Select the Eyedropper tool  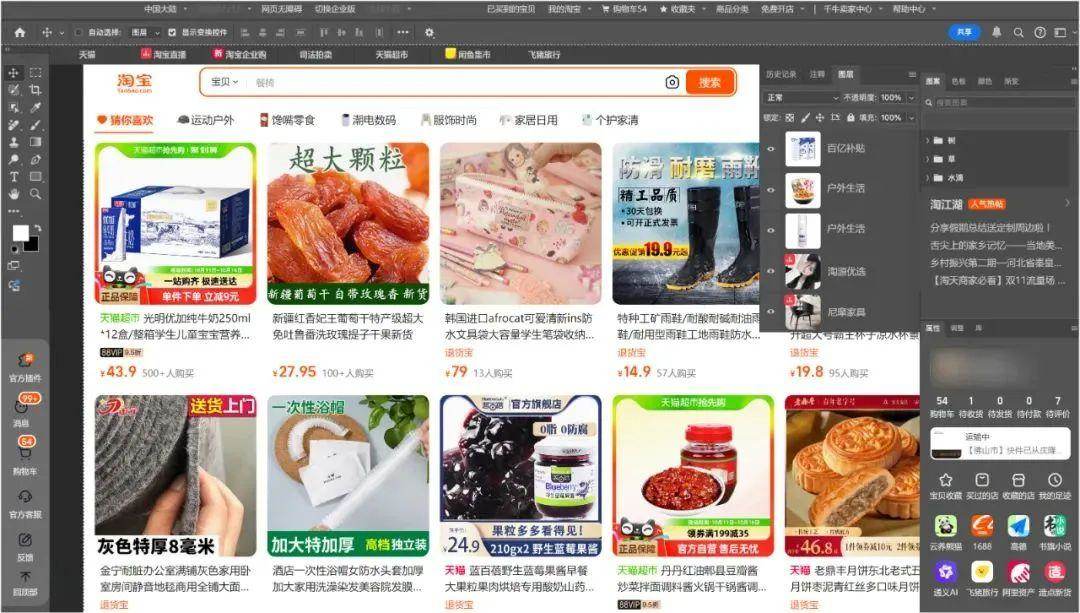click(x=35, y=107)
